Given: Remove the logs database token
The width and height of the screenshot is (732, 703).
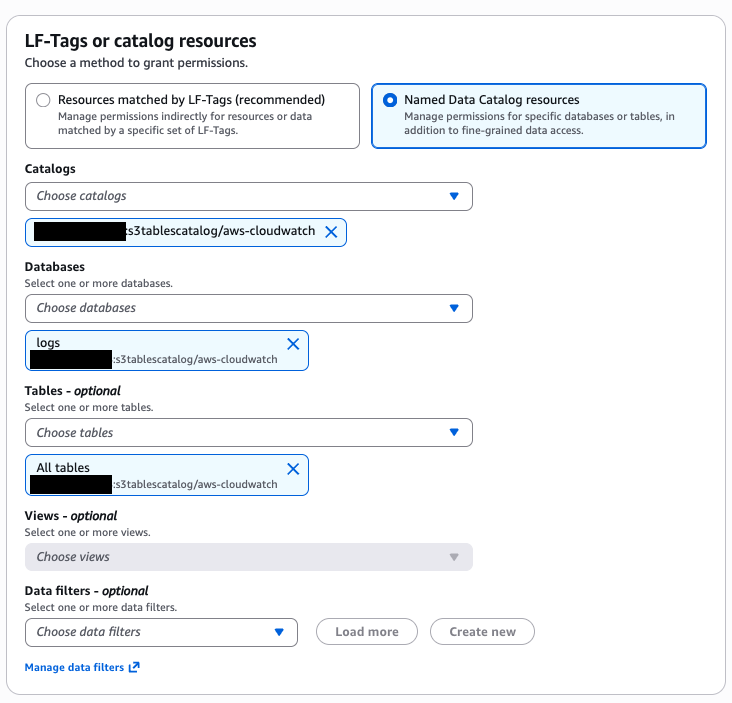Looking at the screenshot, I should click(293, 344).
